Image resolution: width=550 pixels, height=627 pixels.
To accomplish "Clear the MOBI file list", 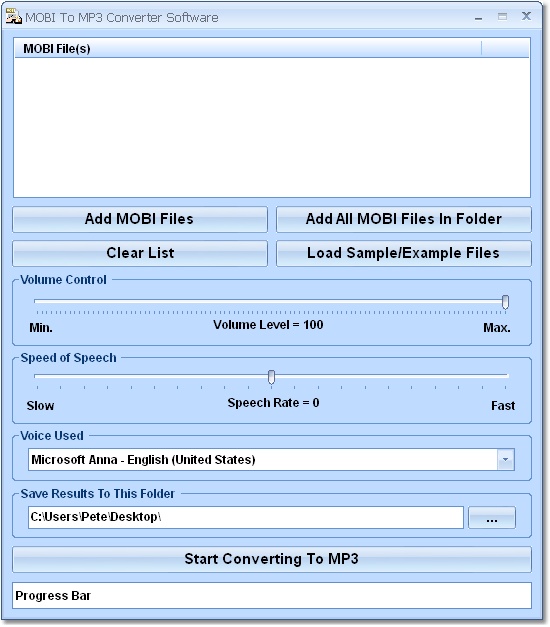I will pos(140,253).
